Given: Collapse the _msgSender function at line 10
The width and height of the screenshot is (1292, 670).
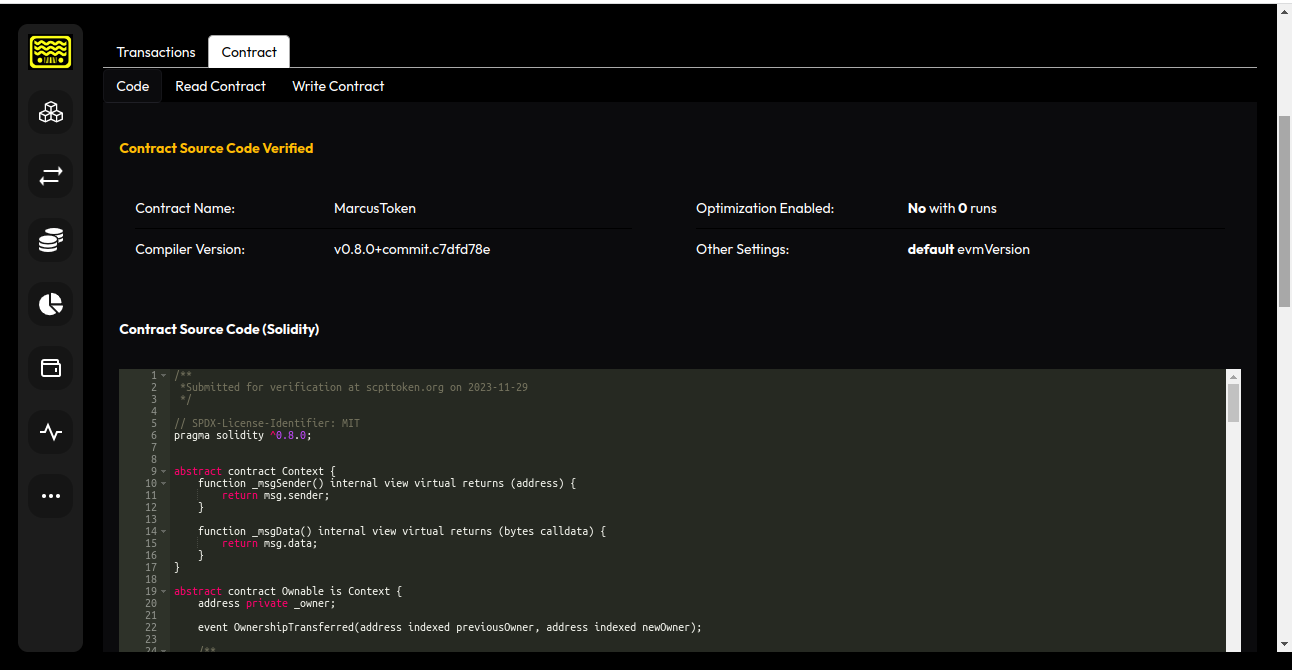Looking at the screenshot, I should [x=164, y=484].
